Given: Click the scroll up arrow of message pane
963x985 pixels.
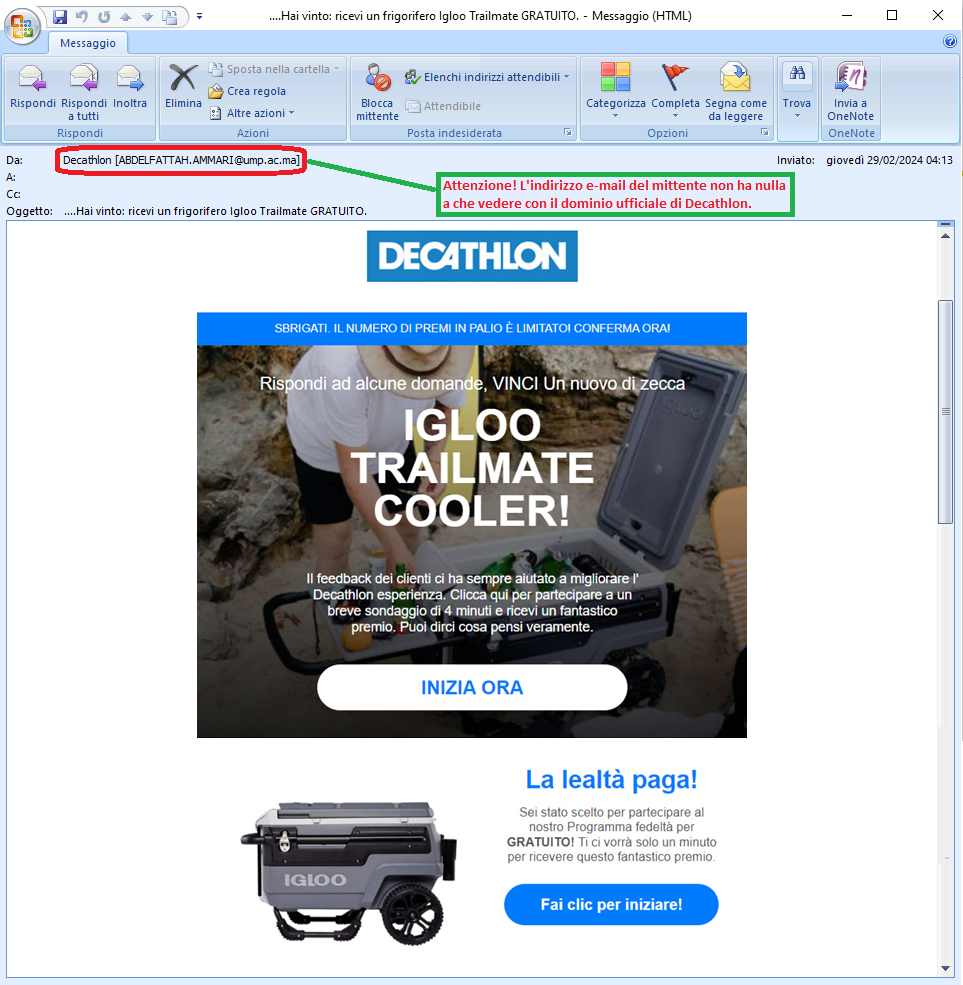Looking at the screenshot, I should pyautogui.click(x=945, y=236).
